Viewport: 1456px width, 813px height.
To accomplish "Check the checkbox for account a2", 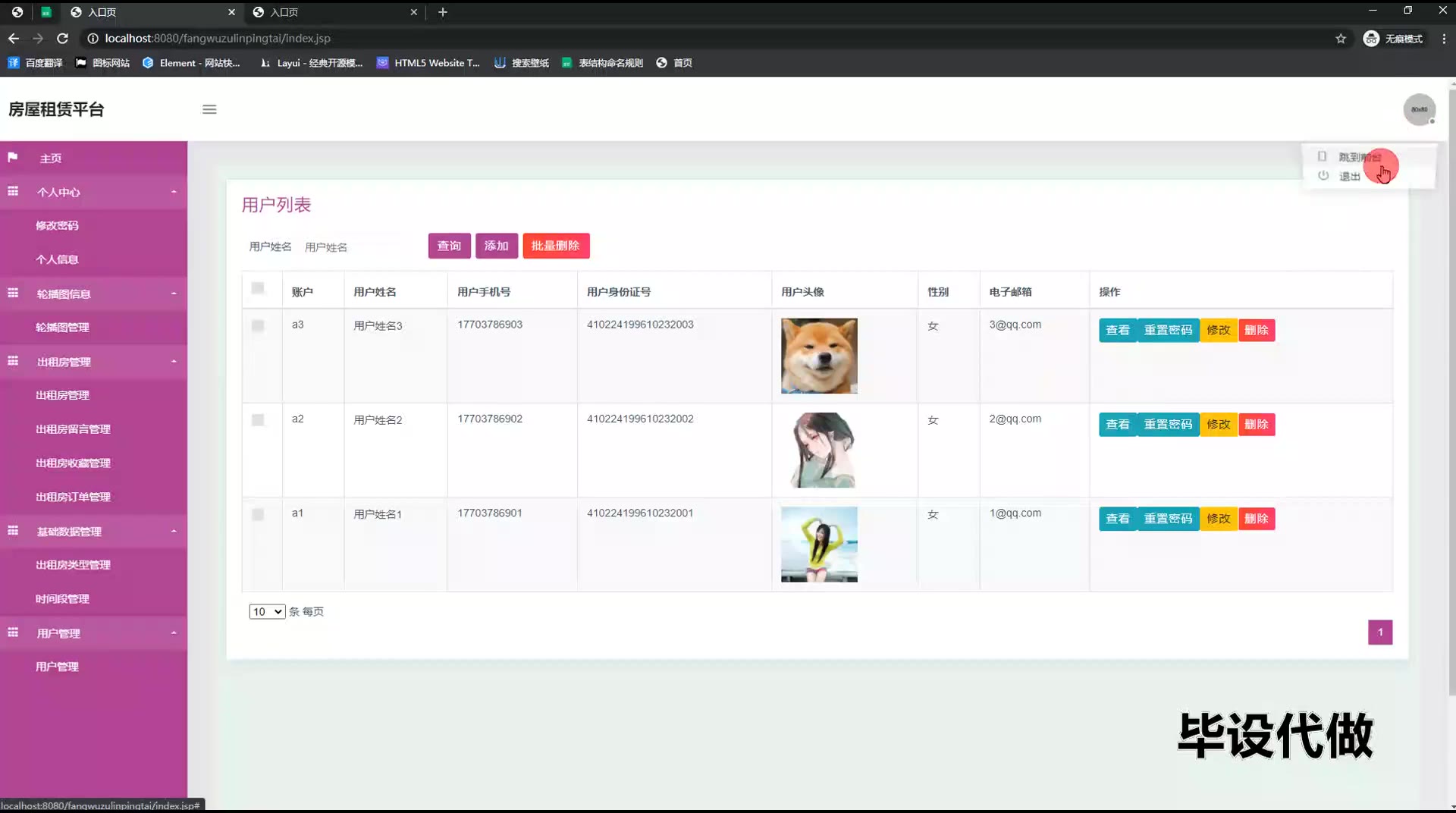I will pyautogui.click(x=258, y=420).
